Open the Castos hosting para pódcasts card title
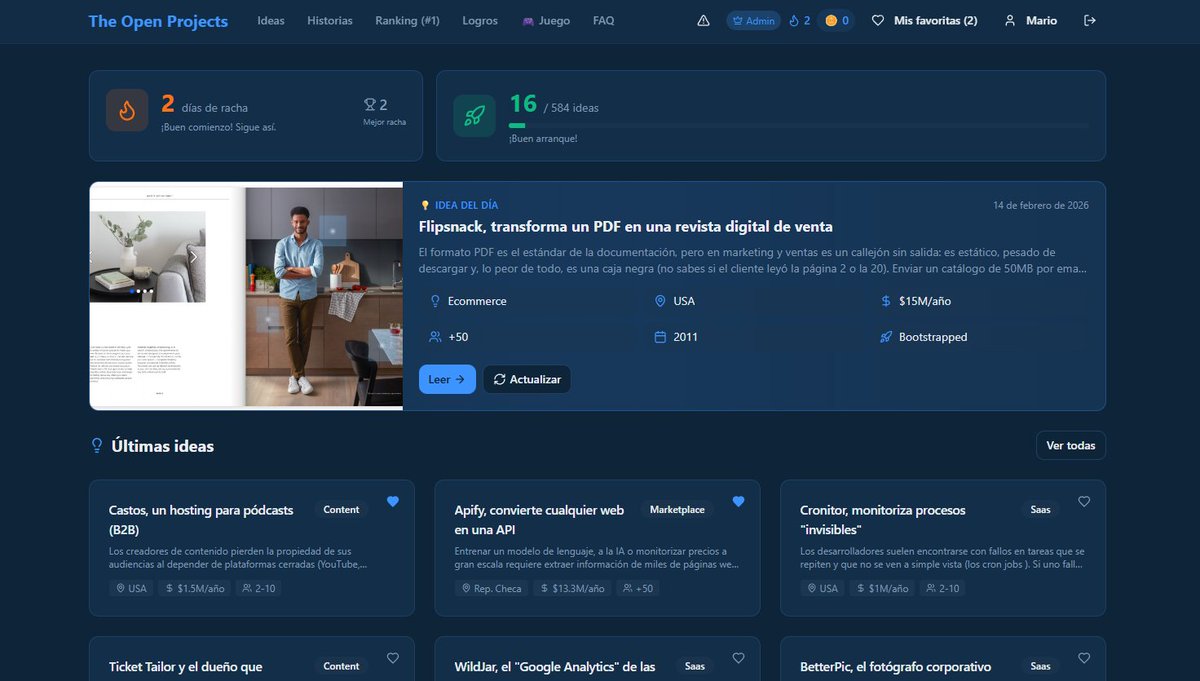Screen dimensions: 1200x681 [201, 520]
